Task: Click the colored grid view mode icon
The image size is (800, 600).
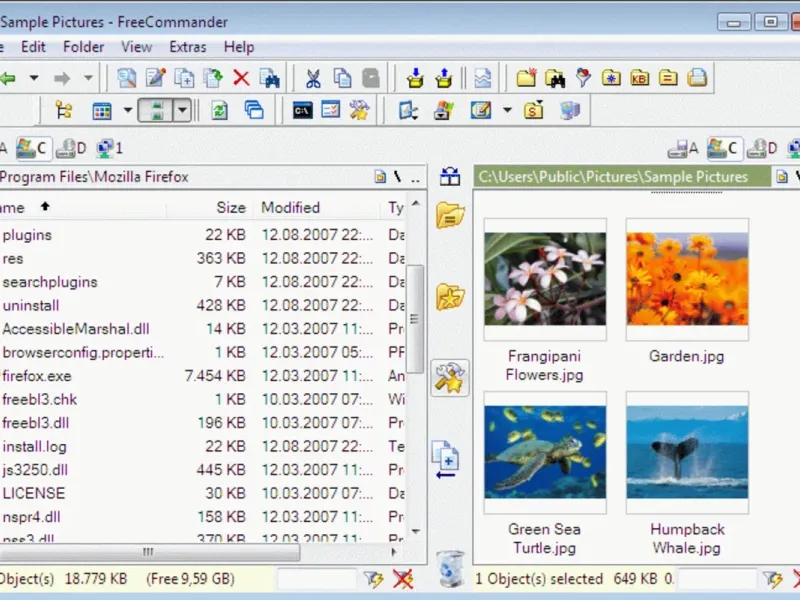Action: tap(102, 110)
